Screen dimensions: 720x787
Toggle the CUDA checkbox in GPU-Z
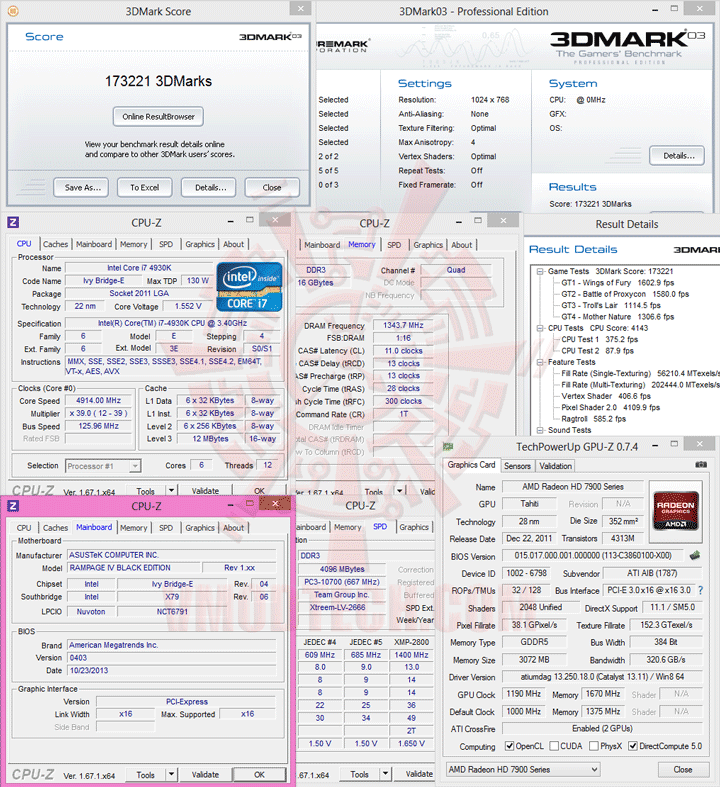click(554, 746)
